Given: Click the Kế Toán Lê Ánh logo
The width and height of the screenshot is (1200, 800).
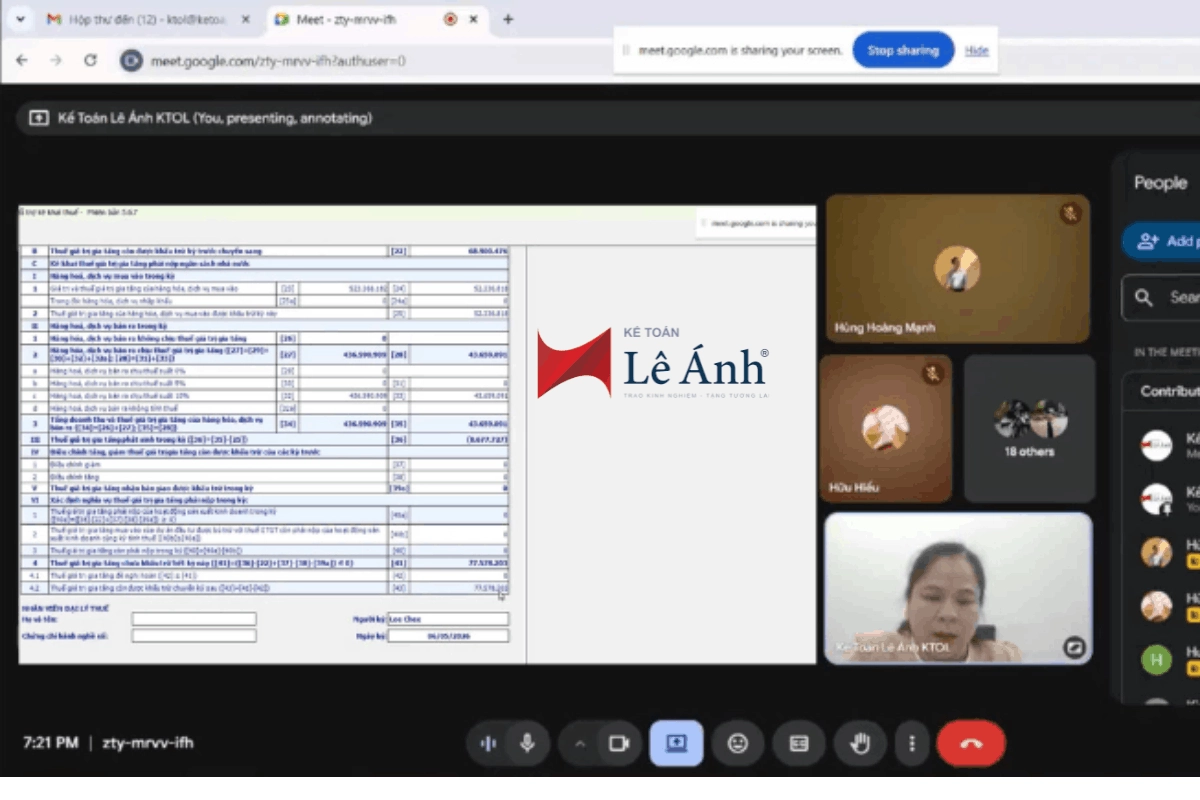Looking at the screenshot, I should point(653,362).
